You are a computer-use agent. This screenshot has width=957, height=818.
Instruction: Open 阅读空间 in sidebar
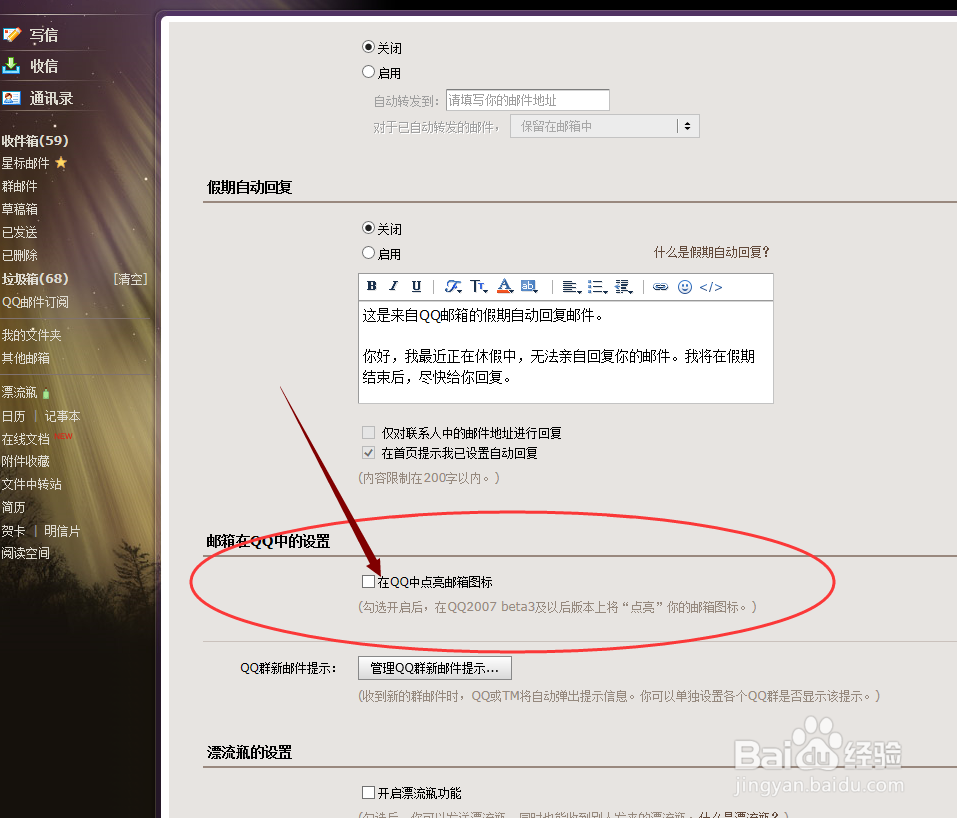26,554
